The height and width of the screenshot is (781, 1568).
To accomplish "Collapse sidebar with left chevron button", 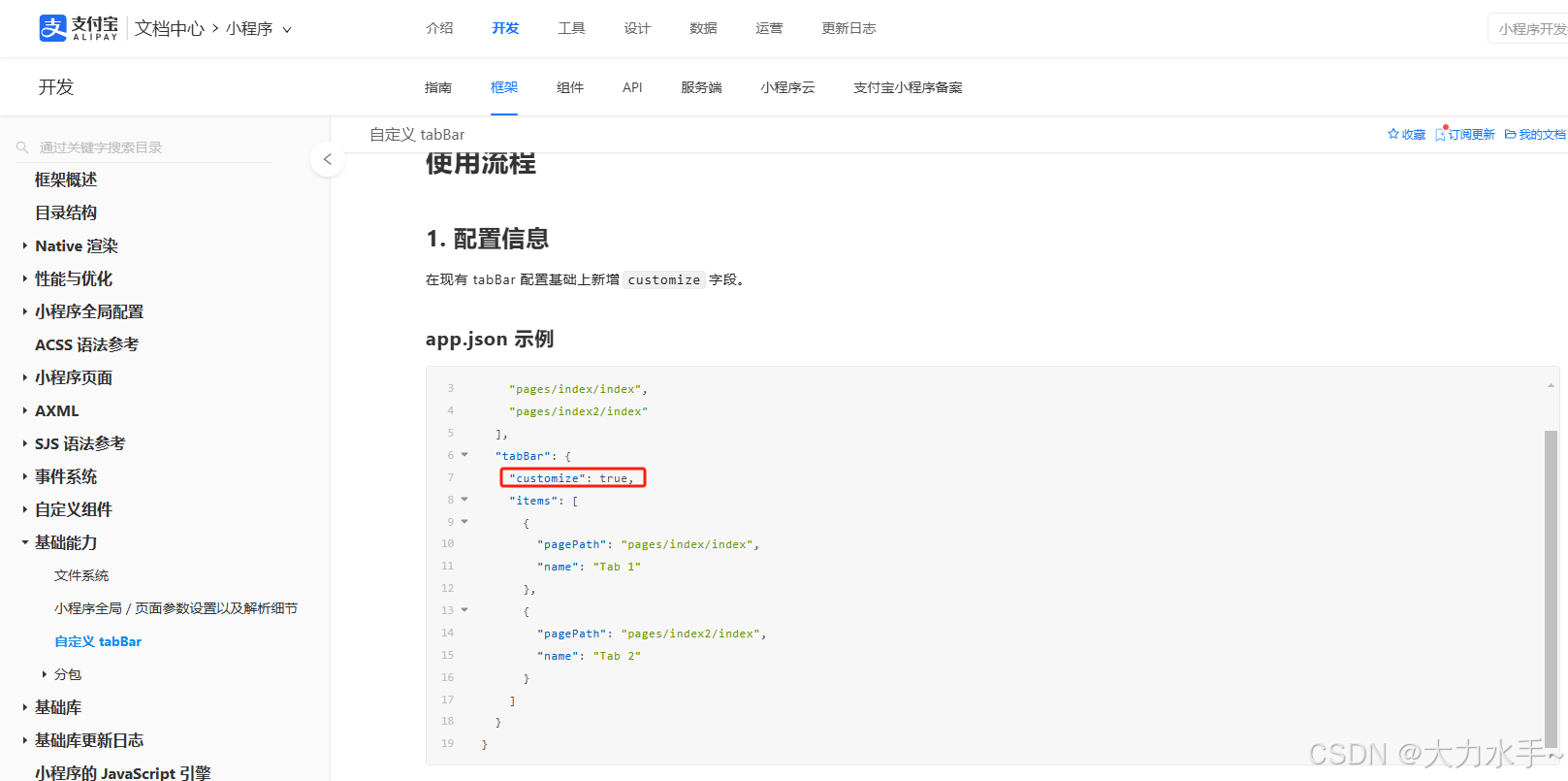I will point(328,159).
